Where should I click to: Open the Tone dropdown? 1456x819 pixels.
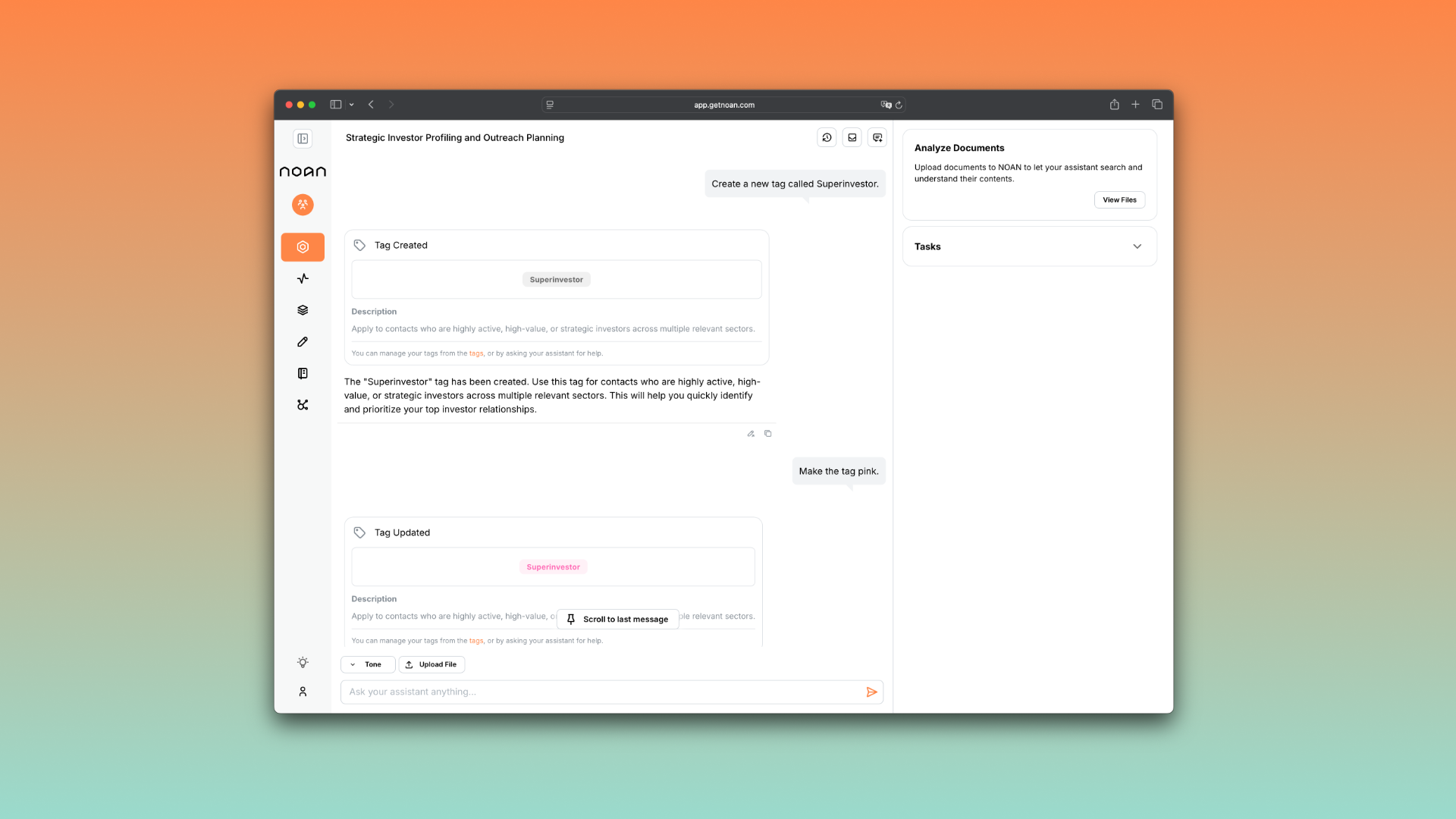368,664
